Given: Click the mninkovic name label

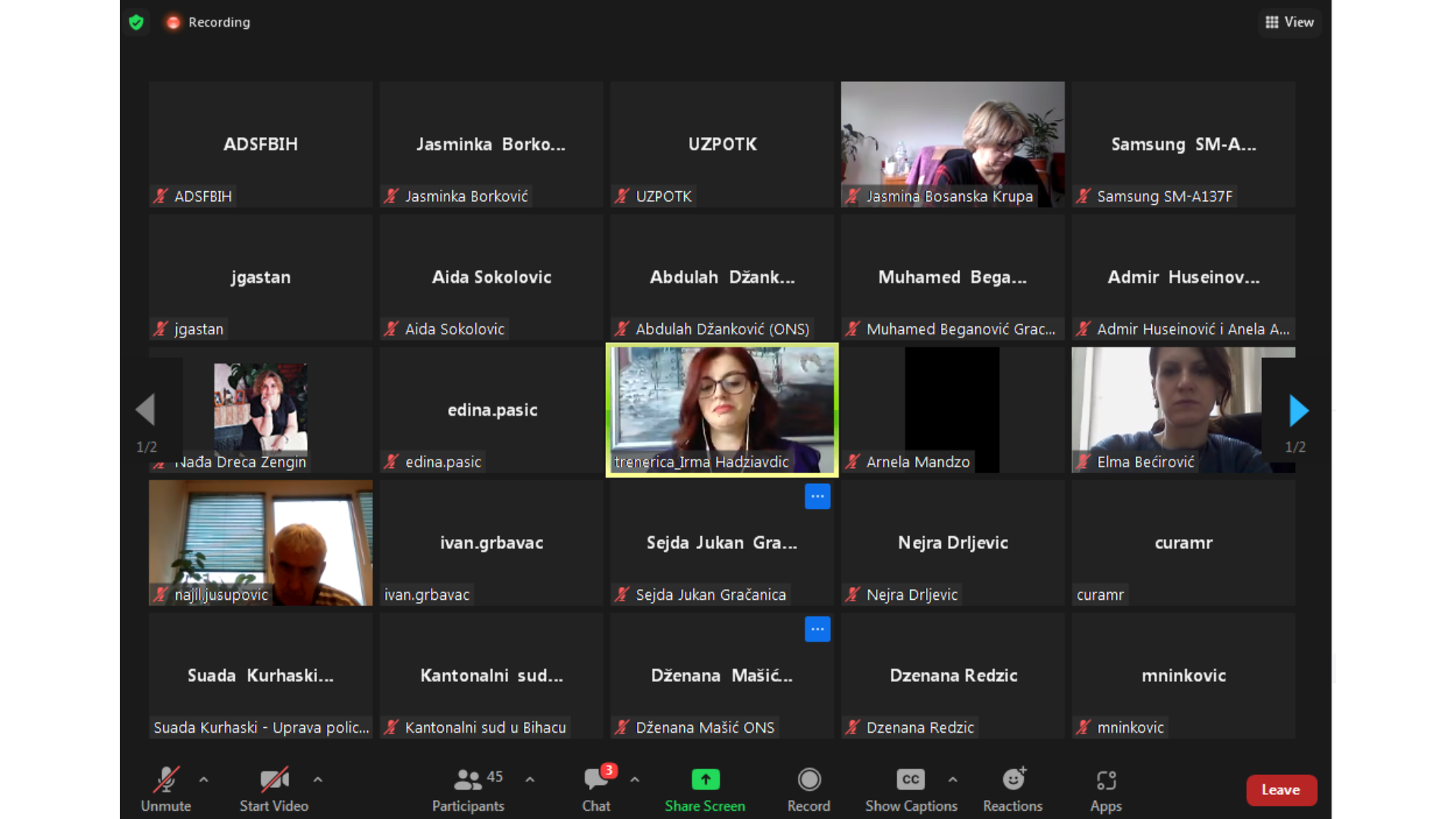Looking at the screenshot, I should tap(1130, 727).
